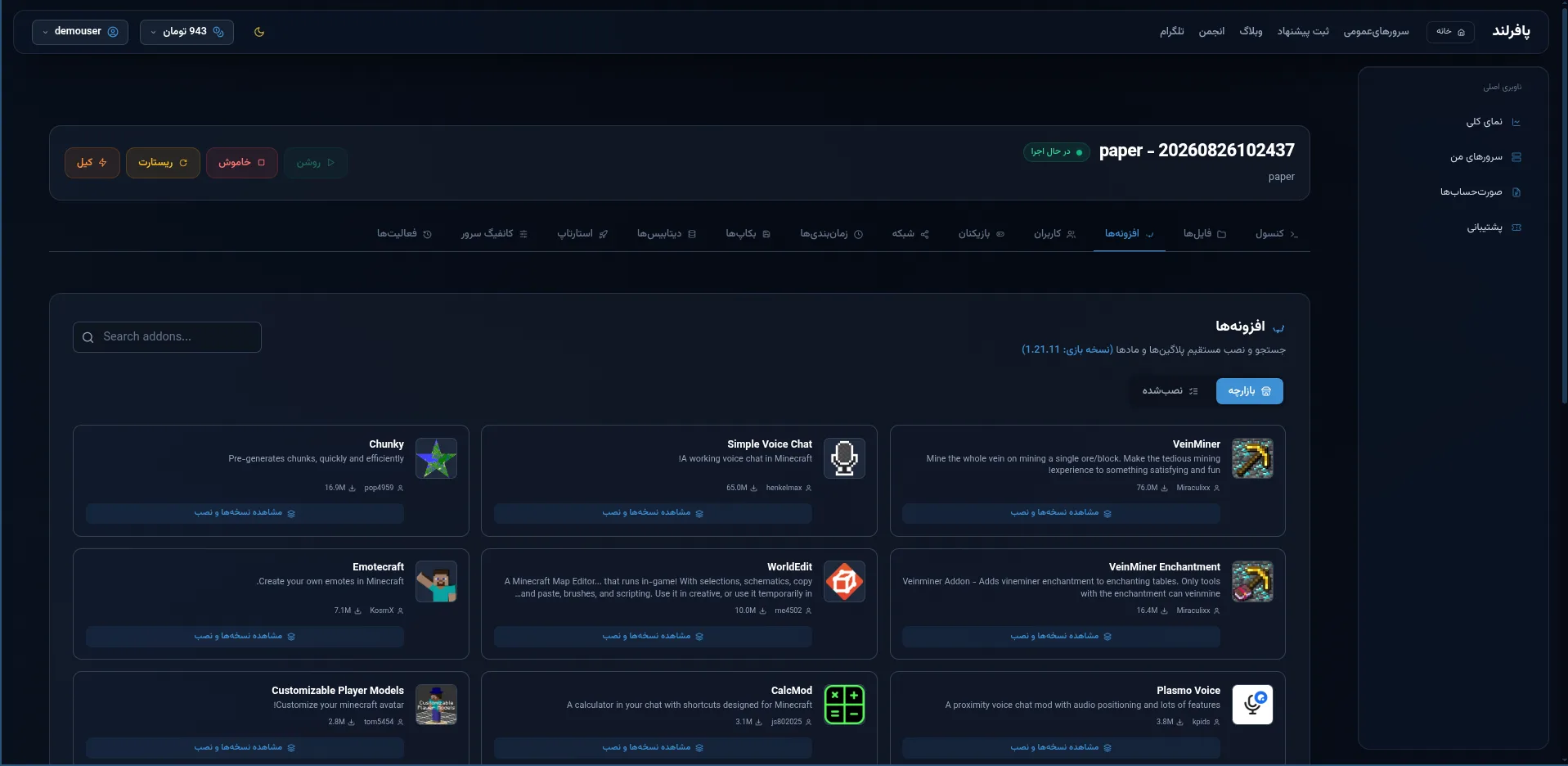Switch to the استارتاپ (startup) tab
The width and height of the screenshot is (1568, 766).
click(582, 234)
